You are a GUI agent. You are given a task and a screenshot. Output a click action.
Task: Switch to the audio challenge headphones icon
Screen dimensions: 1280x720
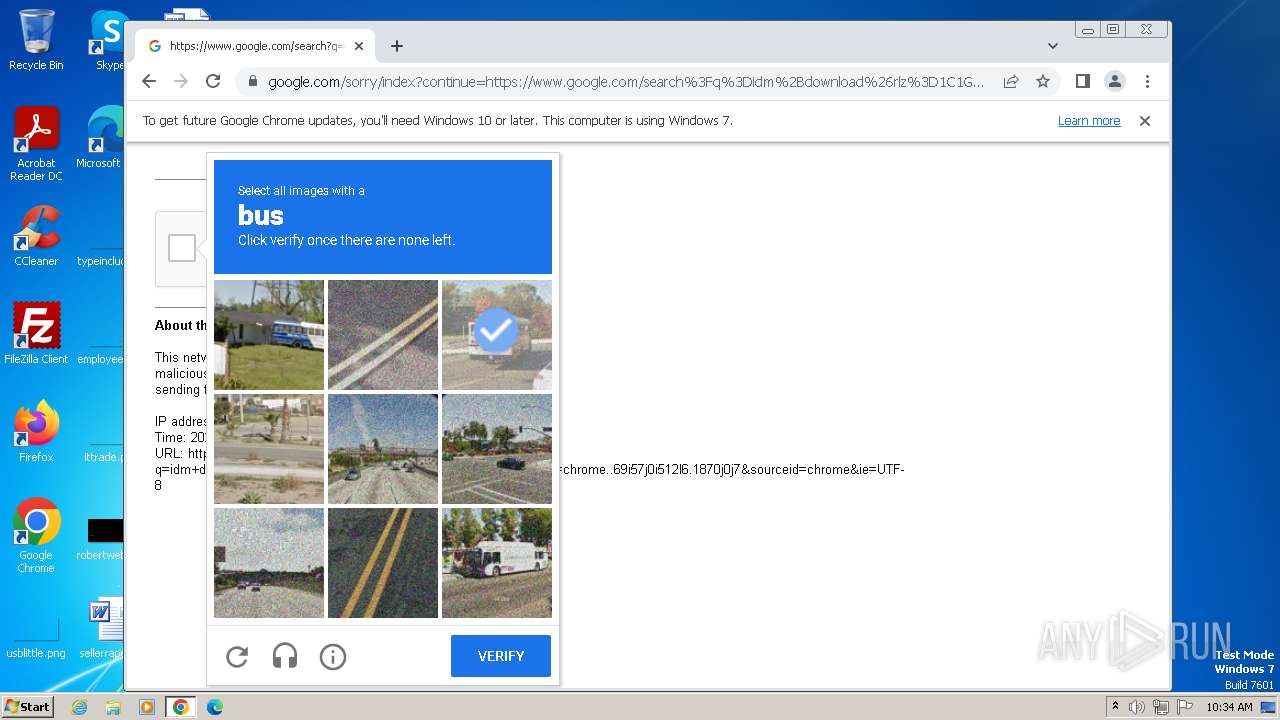[x=285, y=656]
